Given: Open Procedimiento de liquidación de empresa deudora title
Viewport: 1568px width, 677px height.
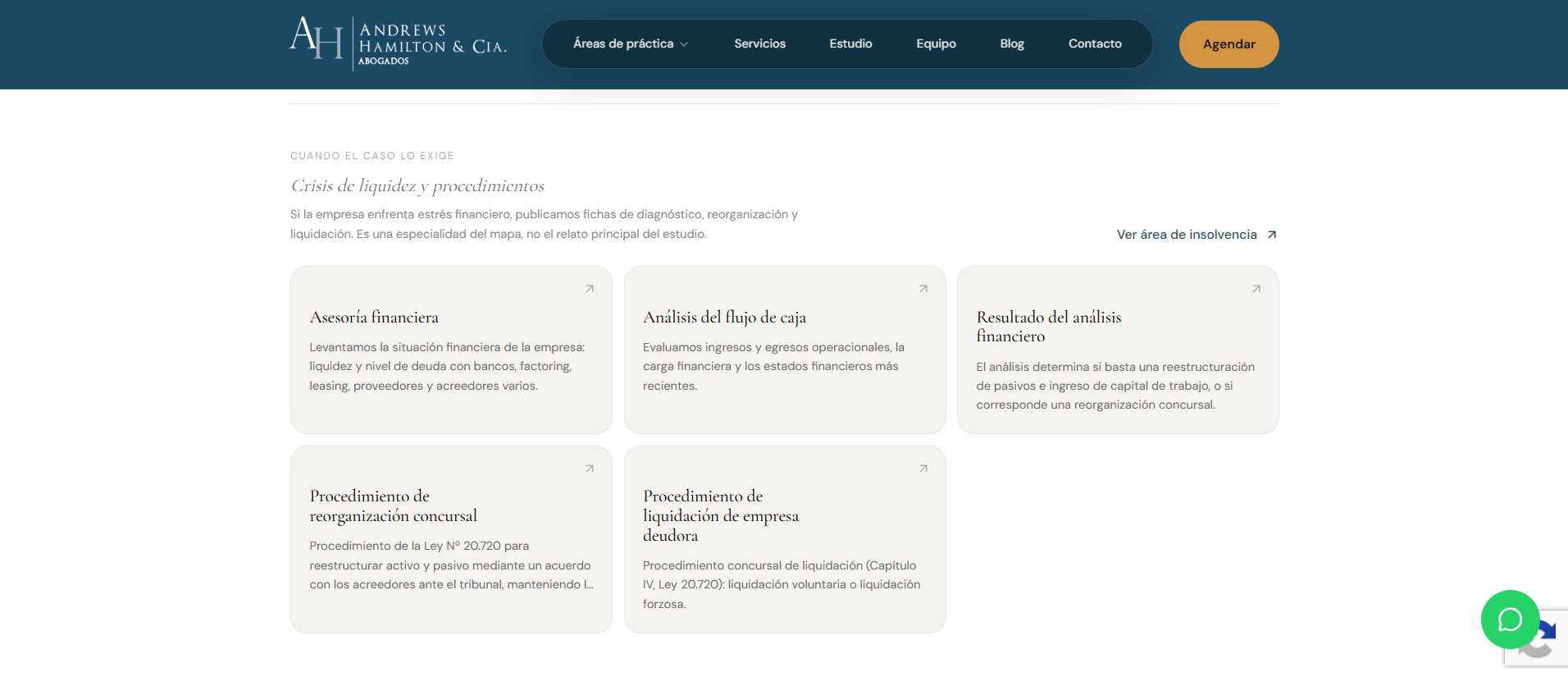Looking at the screenshot, I should tap(721, 515).
